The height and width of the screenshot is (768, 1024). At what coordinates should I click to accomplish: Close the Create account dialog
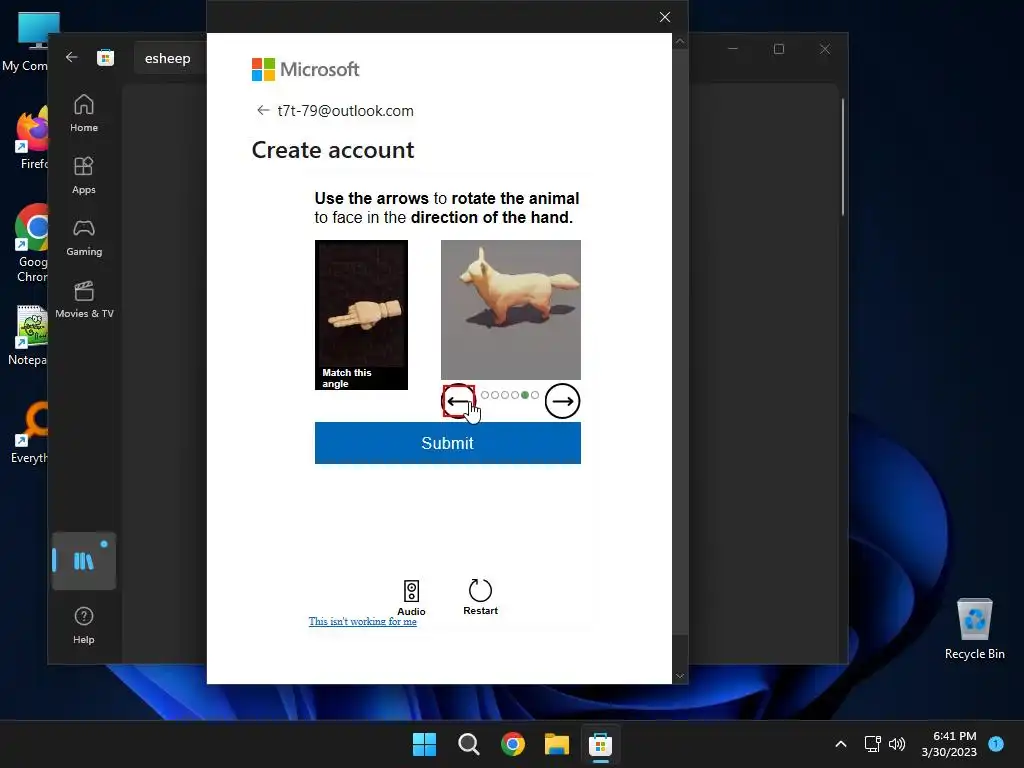665,17
